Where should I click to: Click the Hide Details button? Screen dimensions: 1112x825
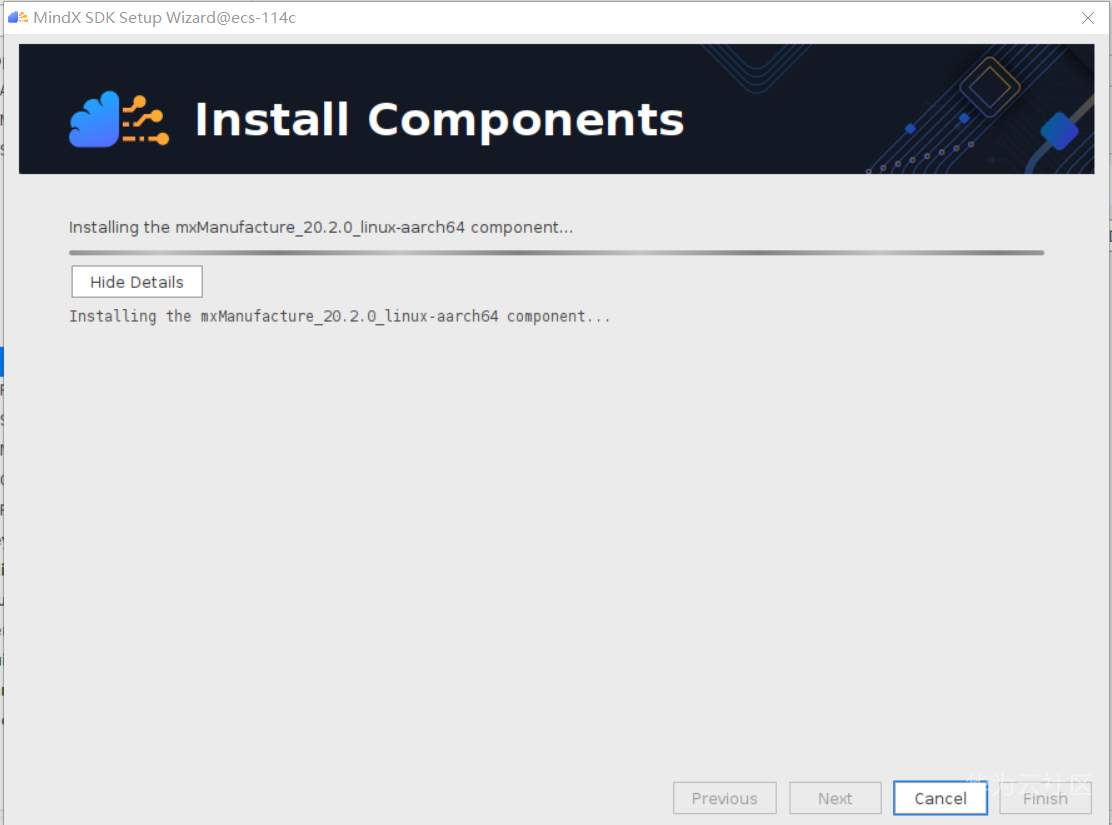point(137,282)
